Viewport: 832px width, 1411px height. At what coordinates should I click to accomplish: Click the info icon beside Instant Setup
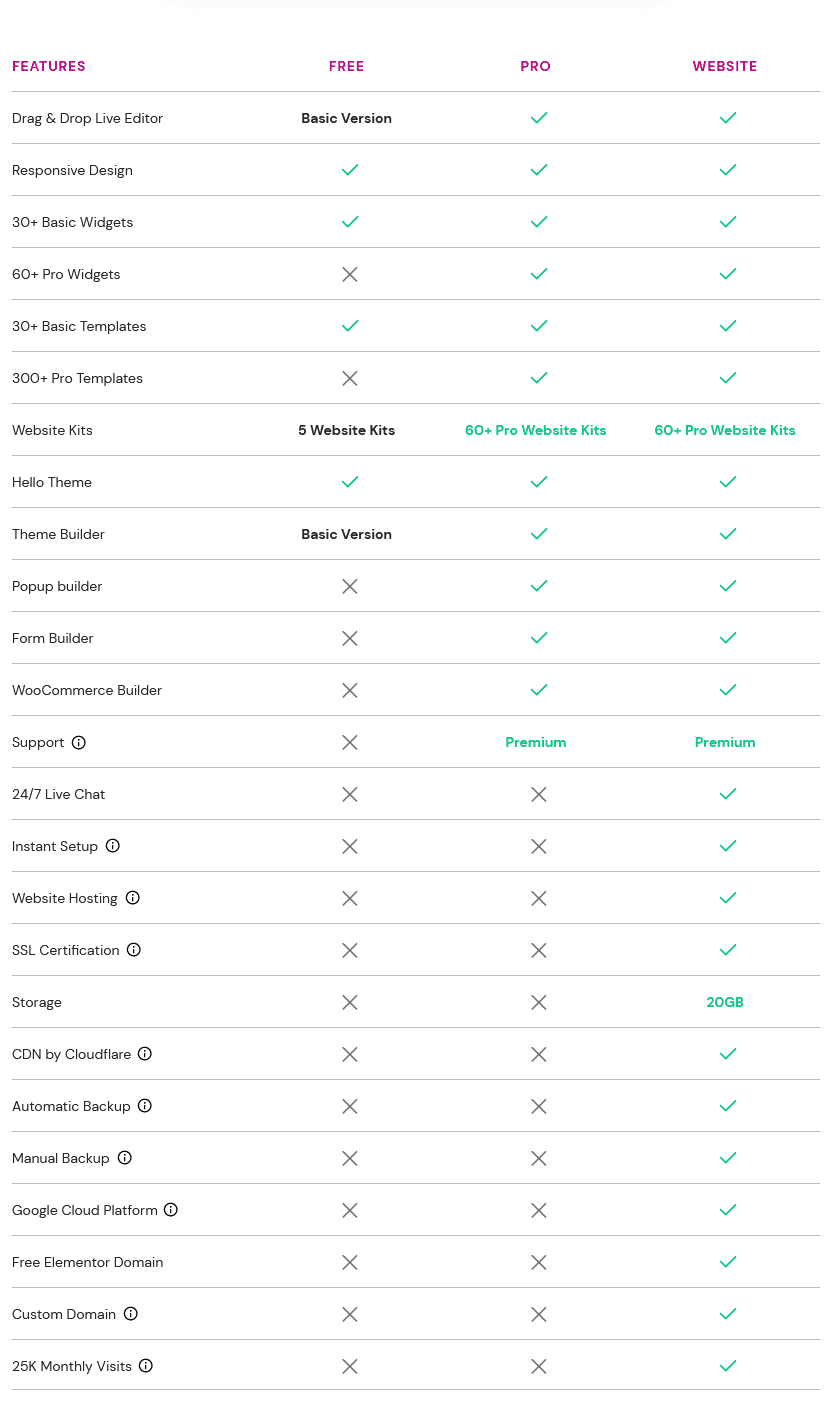(x=113, y=846)
